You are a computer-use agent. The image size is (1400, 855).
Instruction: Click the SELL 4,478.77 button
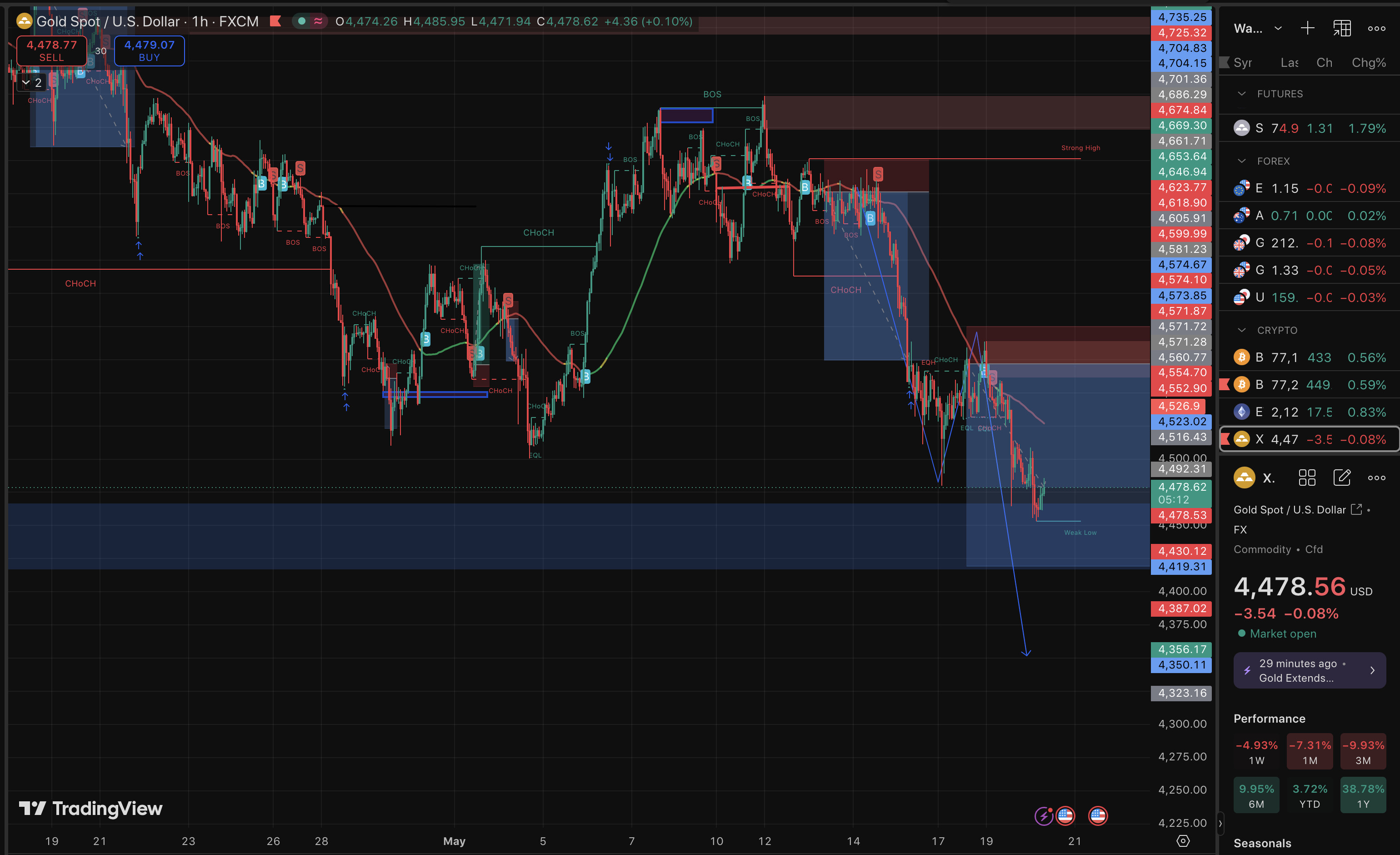[52, 50]
